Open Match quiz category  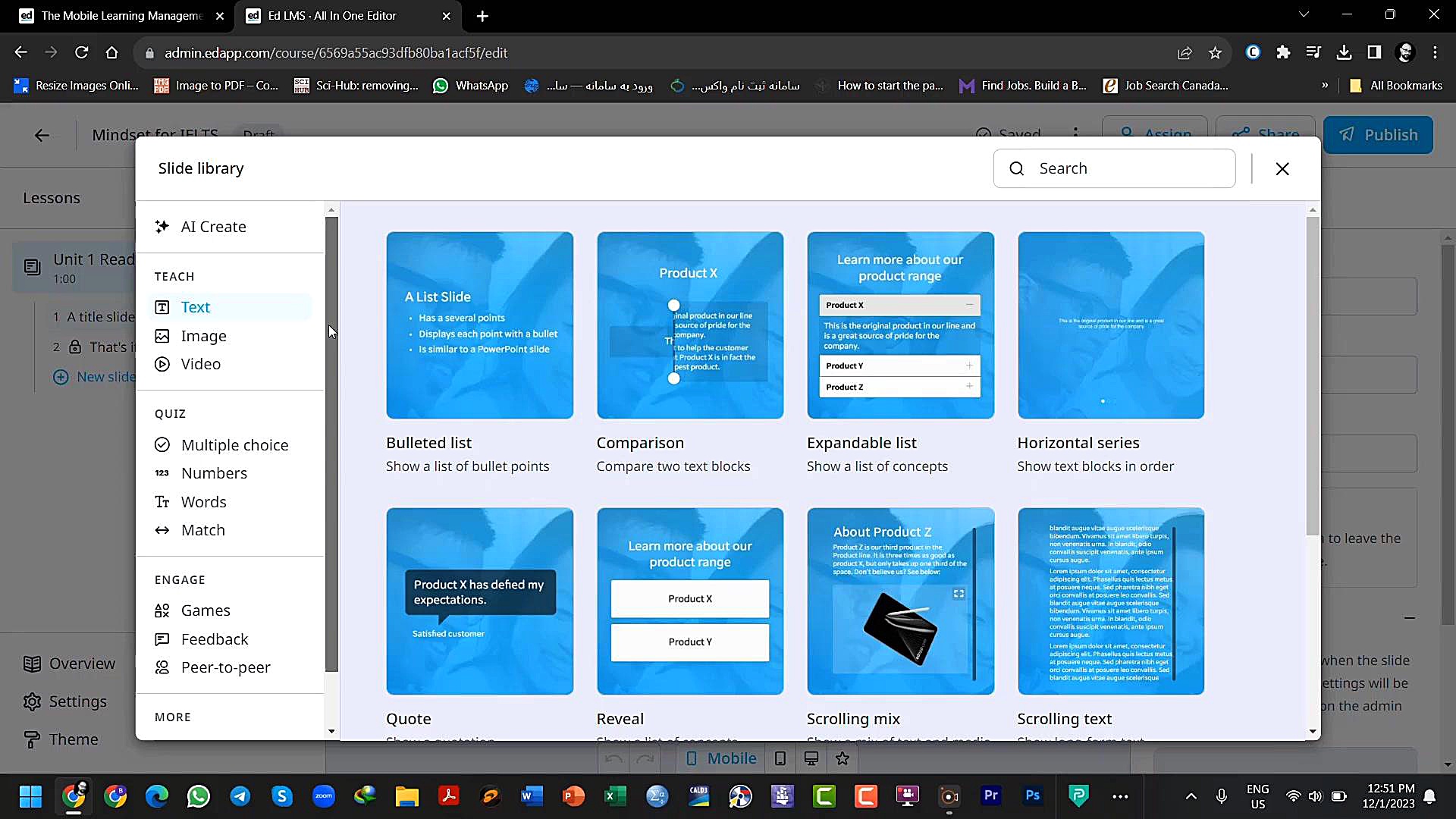[190, 530]
